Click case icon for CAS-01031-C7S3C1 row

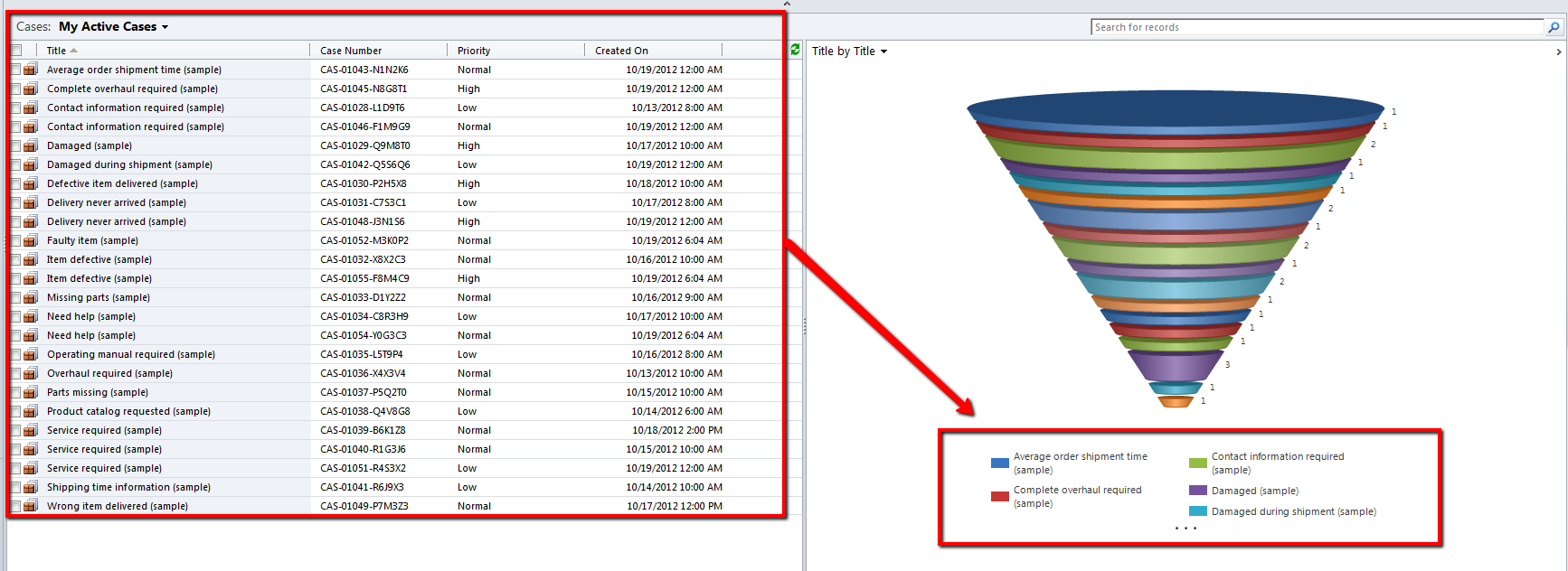(30, 202)
